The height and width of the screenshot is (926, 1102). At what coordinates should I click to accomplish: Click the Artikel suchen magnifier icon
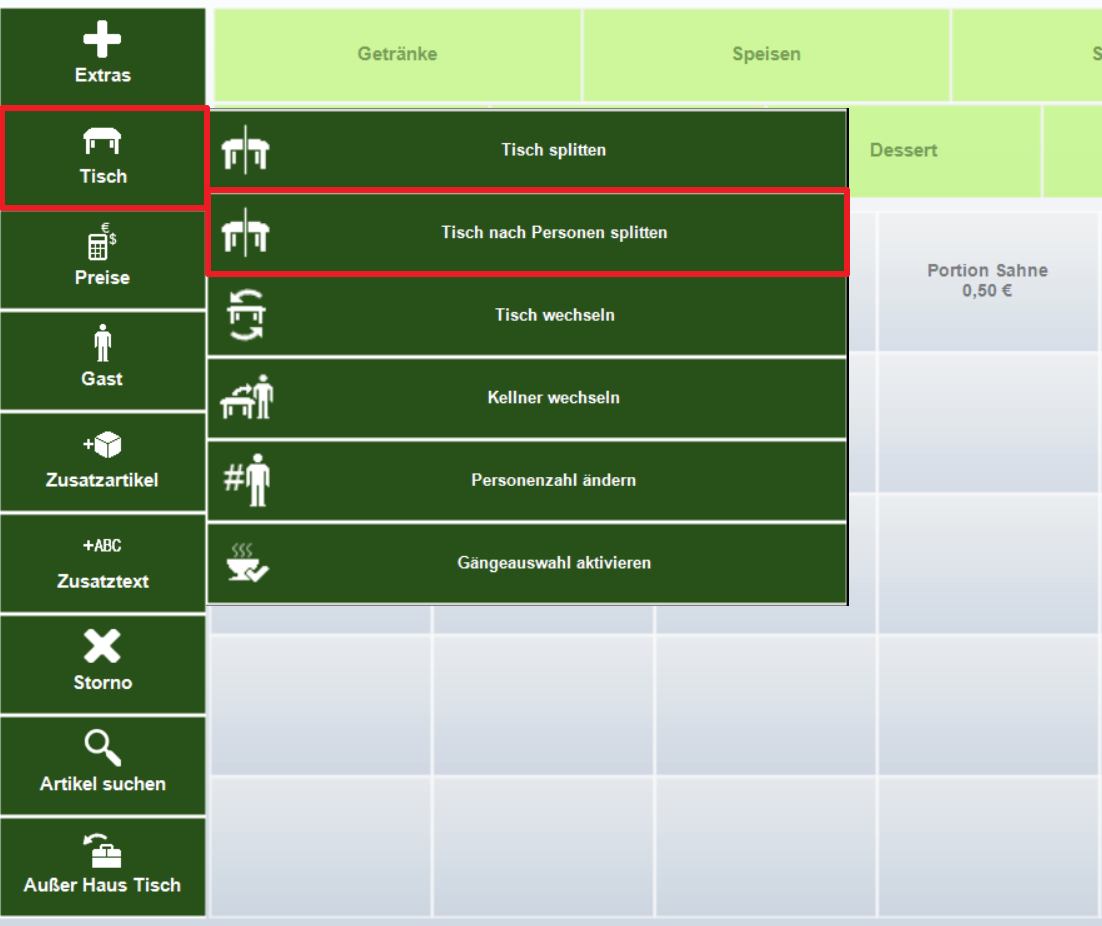(x=103, y=747)
